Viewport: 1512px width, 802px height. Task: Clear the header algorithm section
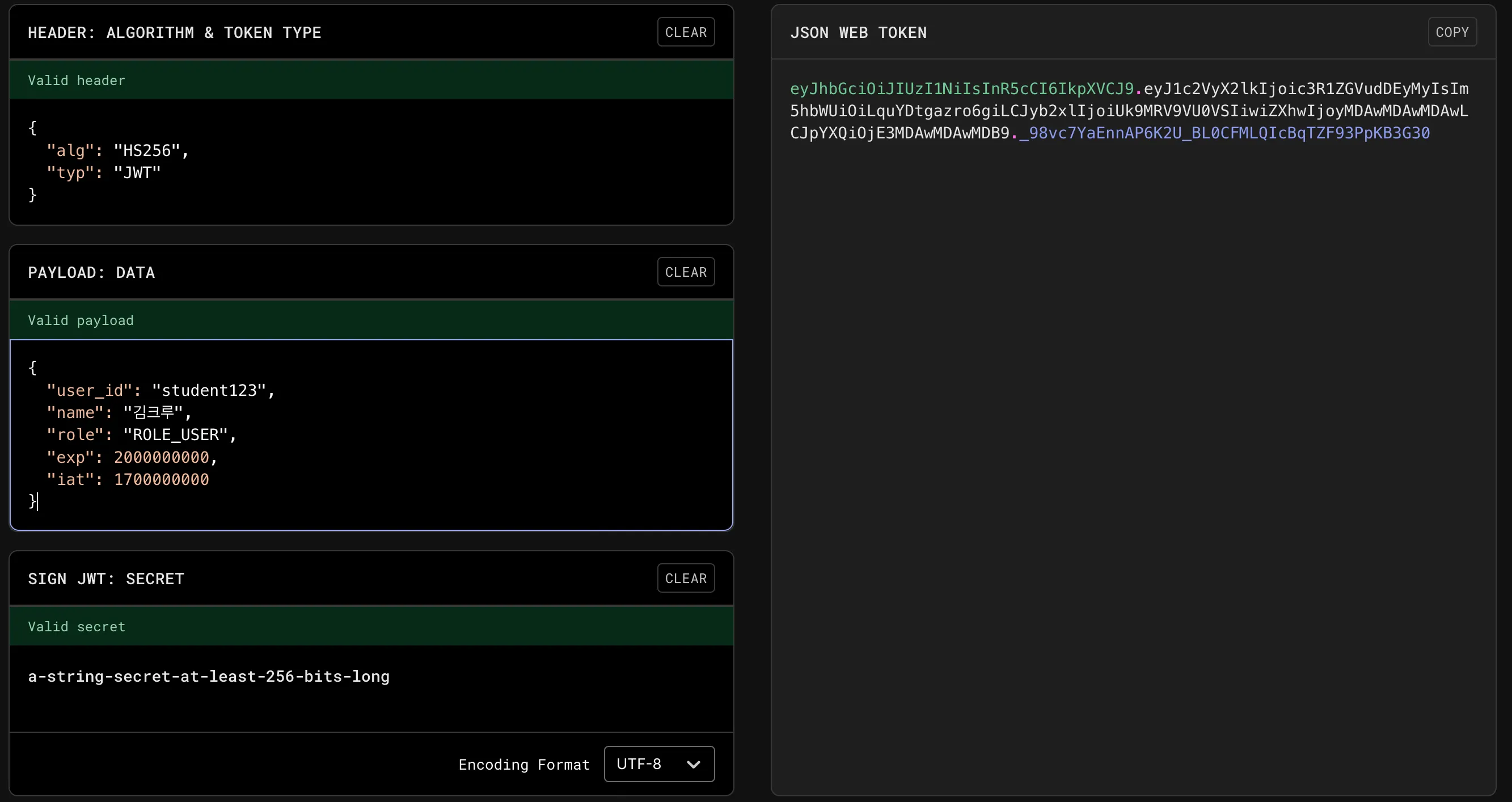[x=686, y=32]
